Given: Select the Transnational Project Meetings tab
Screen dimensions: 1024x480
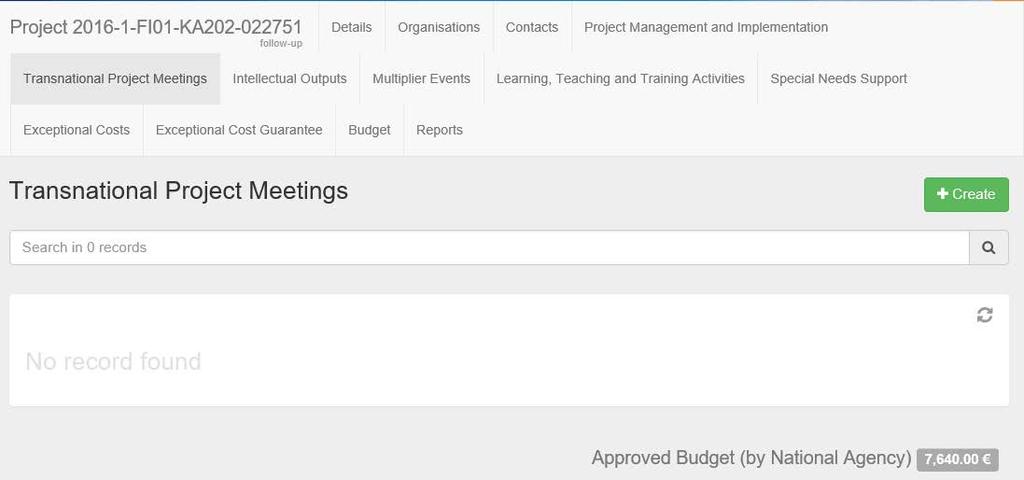Looking at the screenshot, I should pyautogui.click(x=115, y=79).
